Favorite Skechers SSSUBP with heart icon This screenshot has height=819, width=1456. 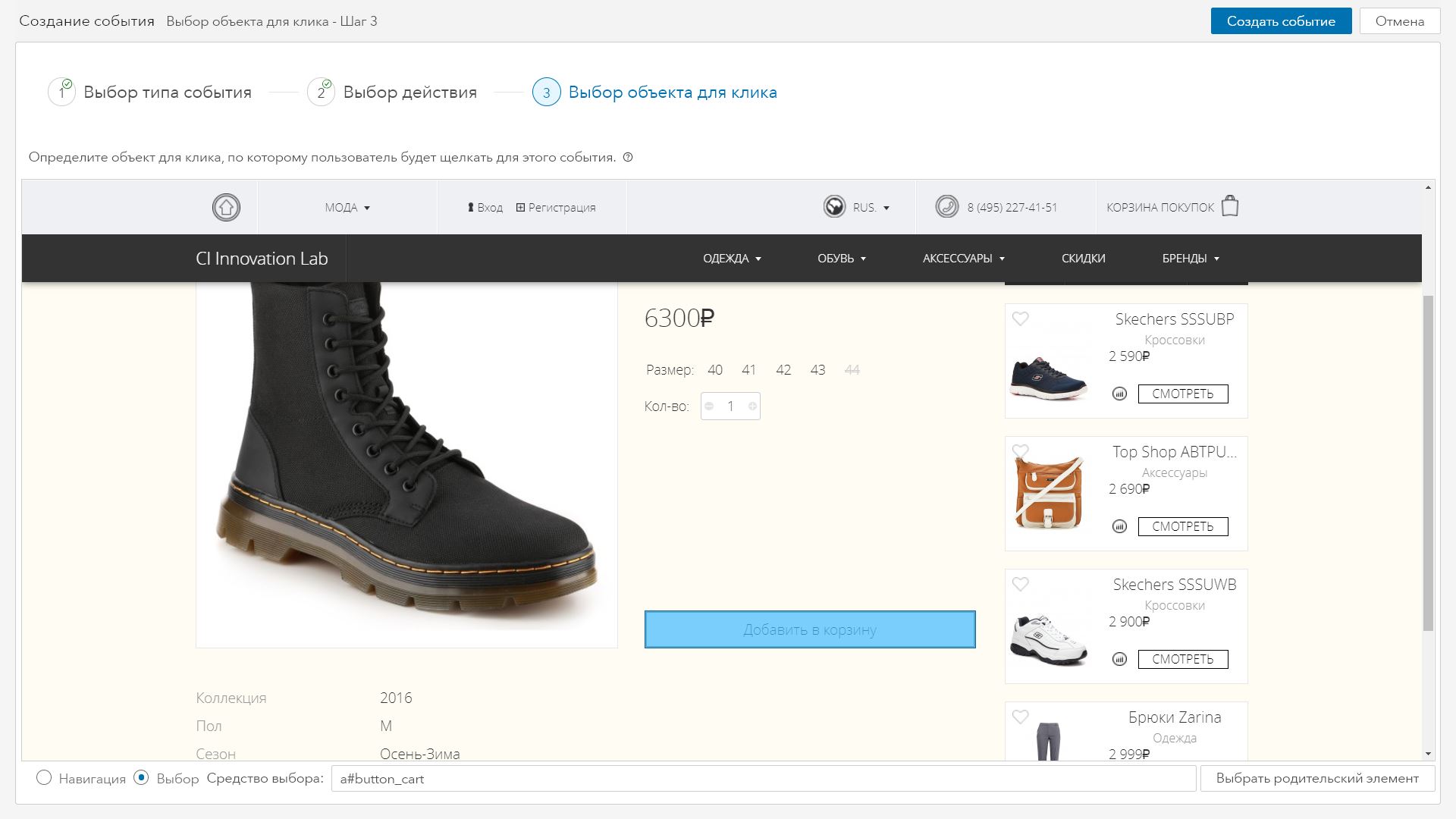(x=1021, y=319)
